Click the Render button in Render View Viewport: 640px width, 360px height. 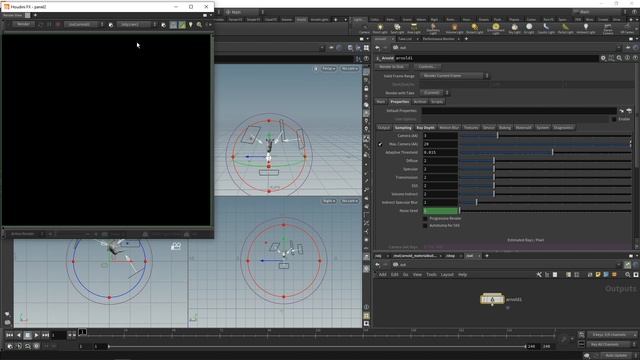pos(23,24)
